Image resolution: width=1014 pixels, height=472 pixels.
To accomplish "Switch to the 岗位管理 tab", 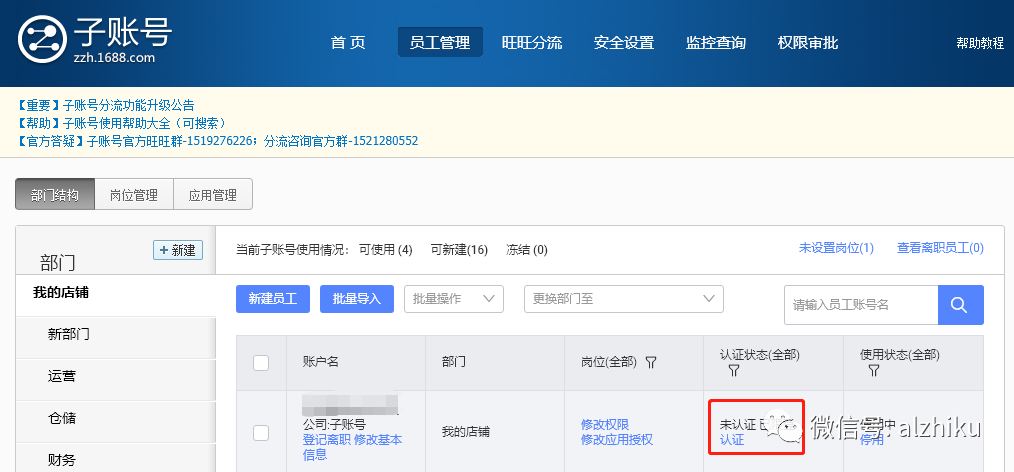I will (x=134, y=195).
